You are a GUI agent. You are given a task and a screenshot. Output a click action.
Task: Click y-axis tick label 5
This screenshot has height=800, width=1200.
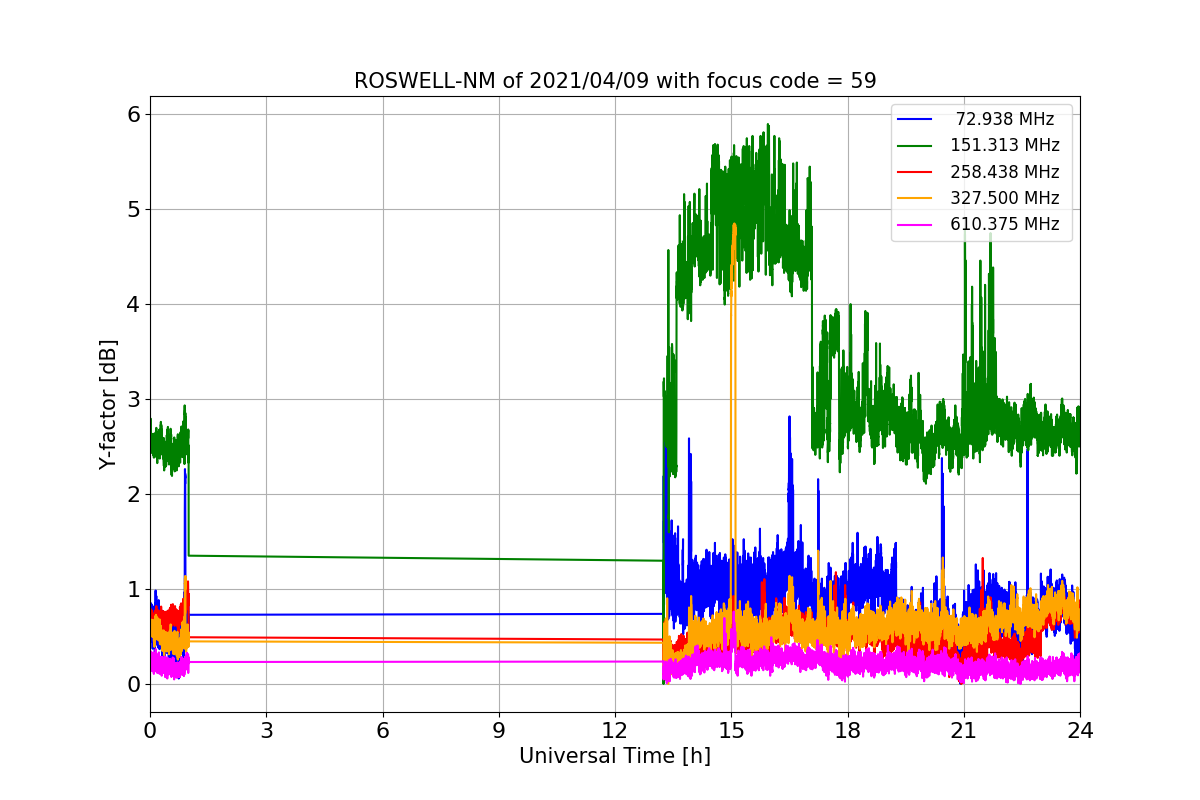[x=134, y=210]
